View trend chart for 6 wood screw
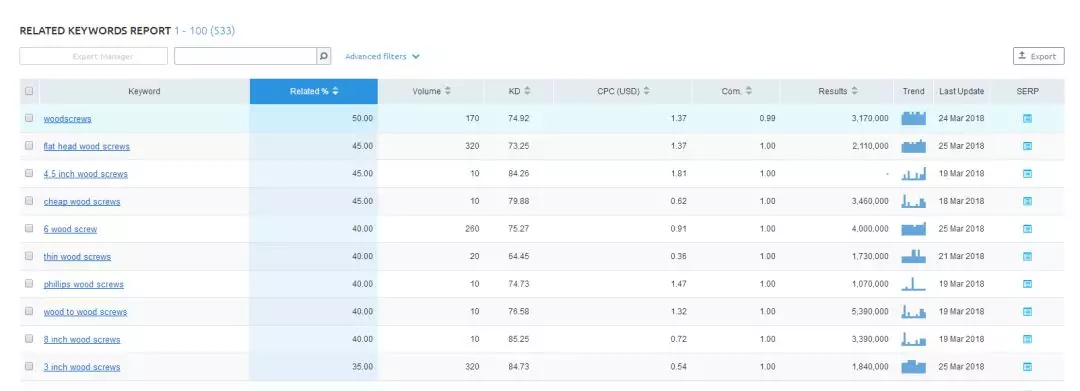 tap(913, 229)
